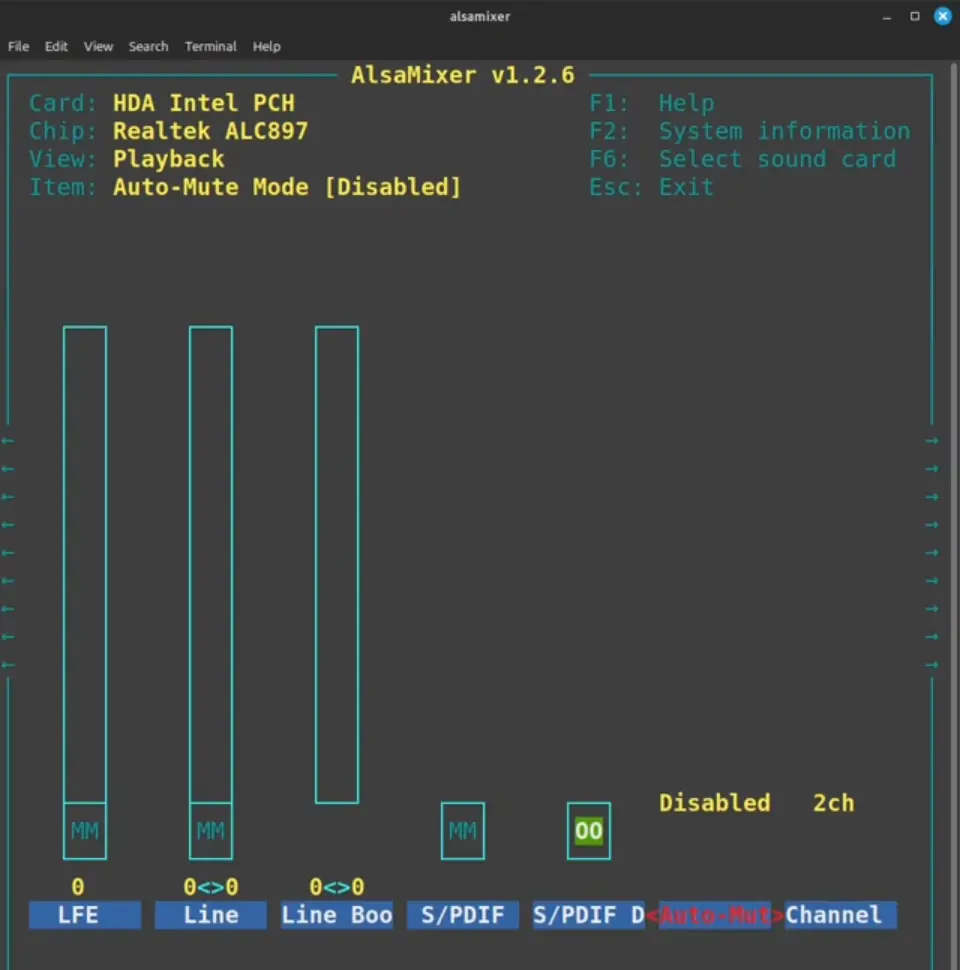Select the S/PDIF Default channel control
Image resolution: width=960 pixels, height=970 pixels.
tap(588, 914)
